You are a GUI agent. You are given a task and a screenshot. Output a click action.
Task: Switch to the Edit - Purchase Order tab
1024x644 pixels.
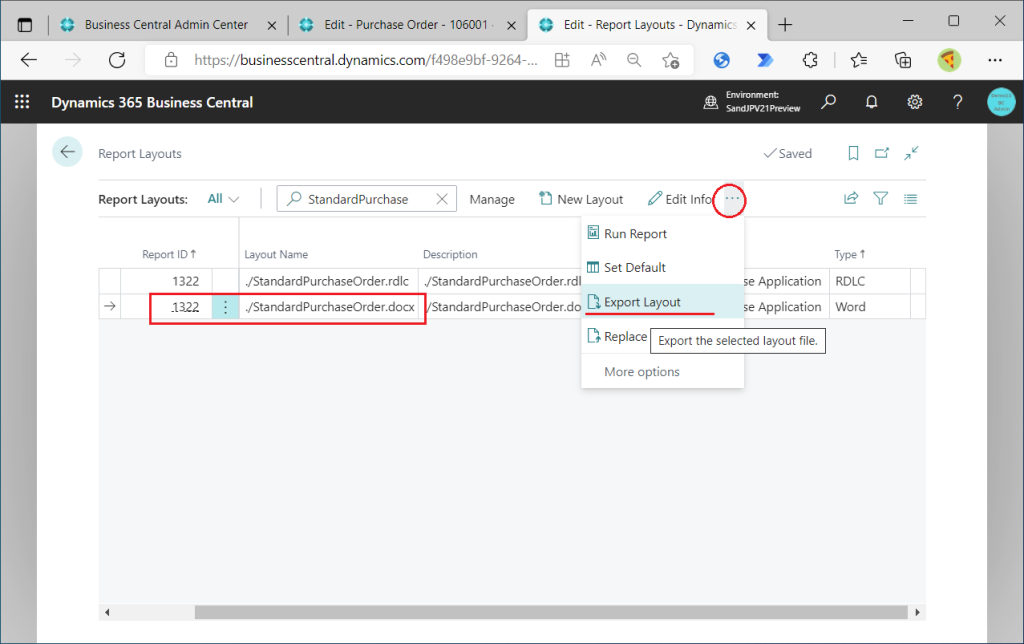(406, 25)
